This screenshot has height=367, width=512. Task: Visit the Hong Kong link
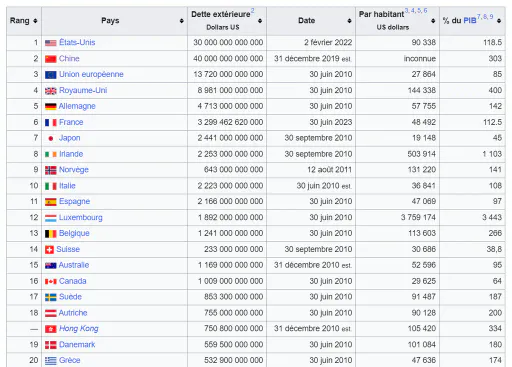coord(79,329)
